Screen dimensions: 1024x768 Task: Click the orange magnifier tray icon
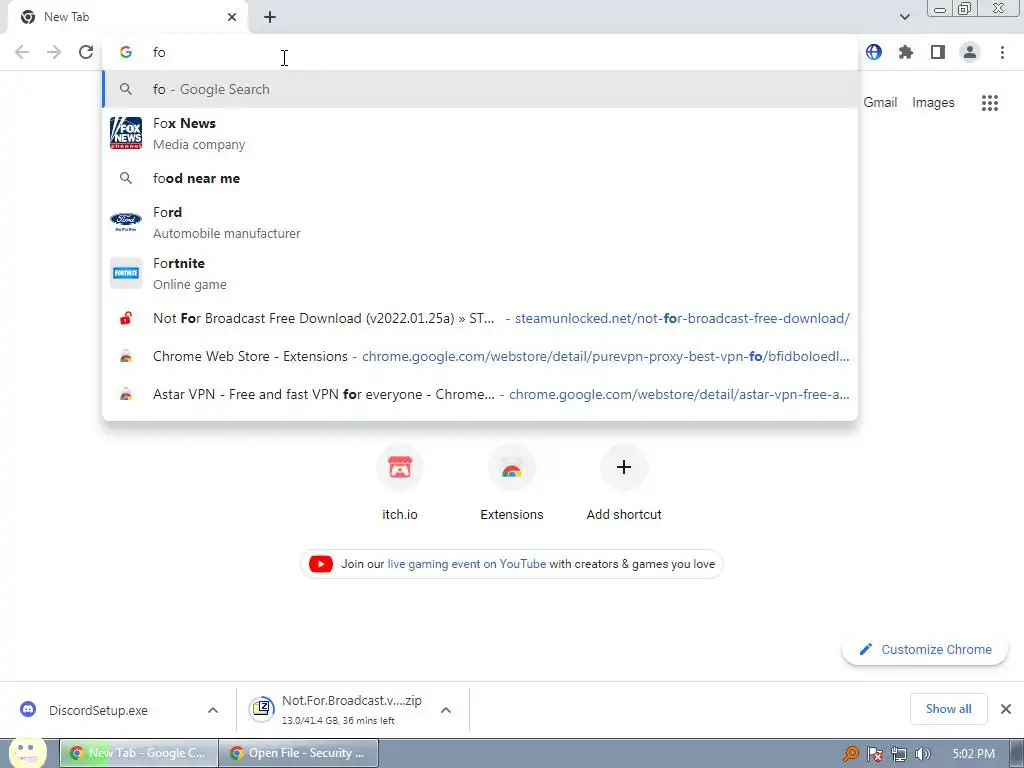[x=850, y=754]
